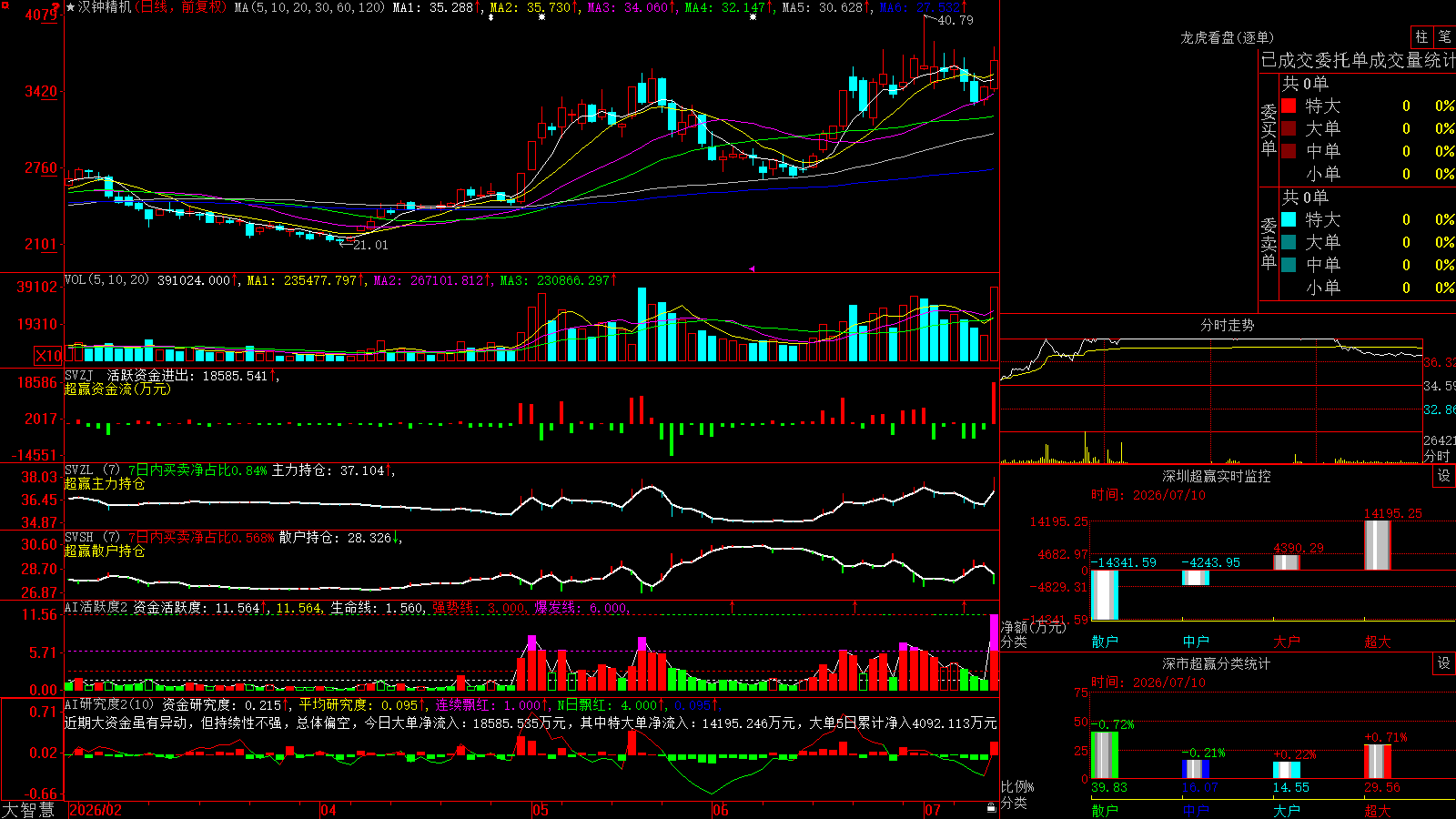Image resolution: width=1456 pixels, height=819 pixels.
Task: Click the dark red 中单 swatch in 委买单
Action: (x=1289, y=151)
